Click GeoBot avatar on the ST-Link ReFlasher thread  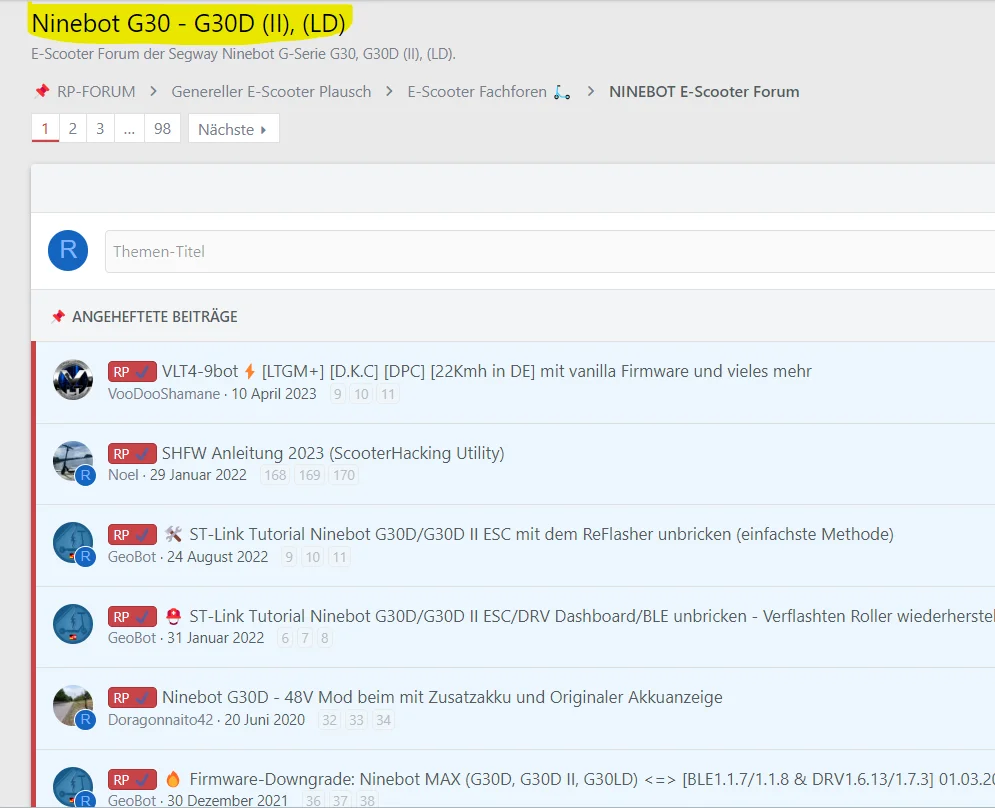point(72,543)
